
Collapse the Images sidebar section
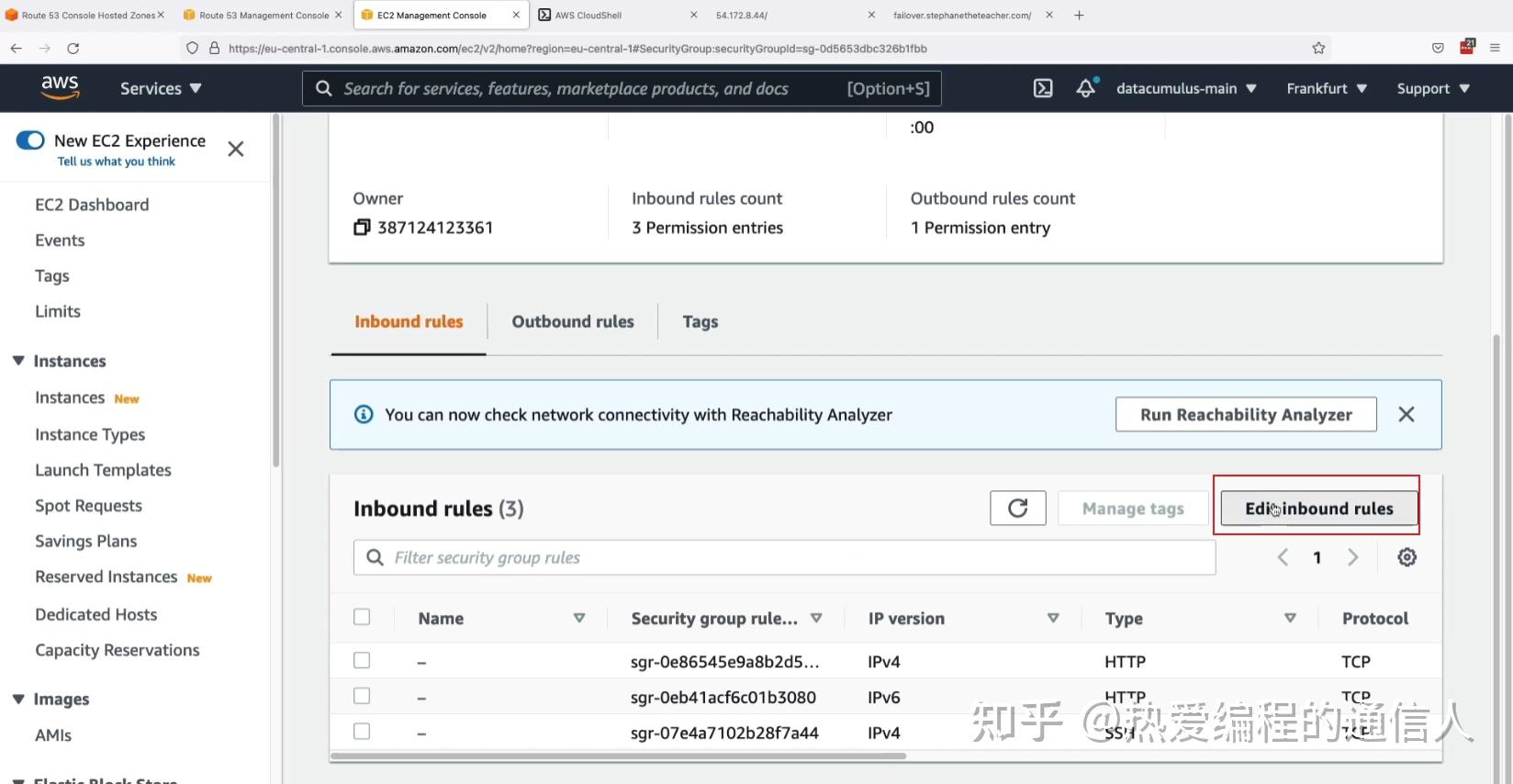18,699
